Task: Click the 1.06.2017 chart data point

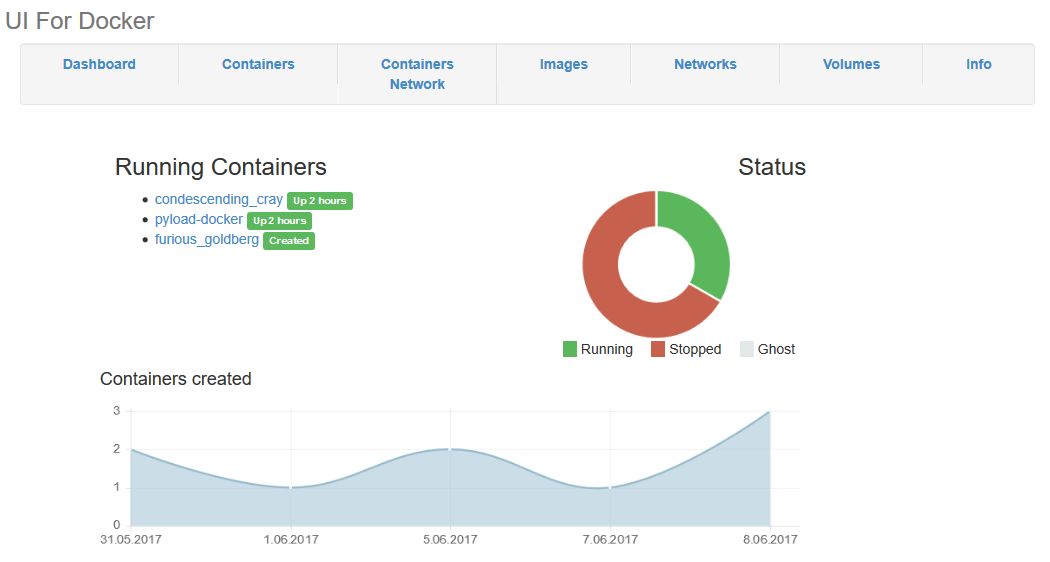Action: coord(291,488)
